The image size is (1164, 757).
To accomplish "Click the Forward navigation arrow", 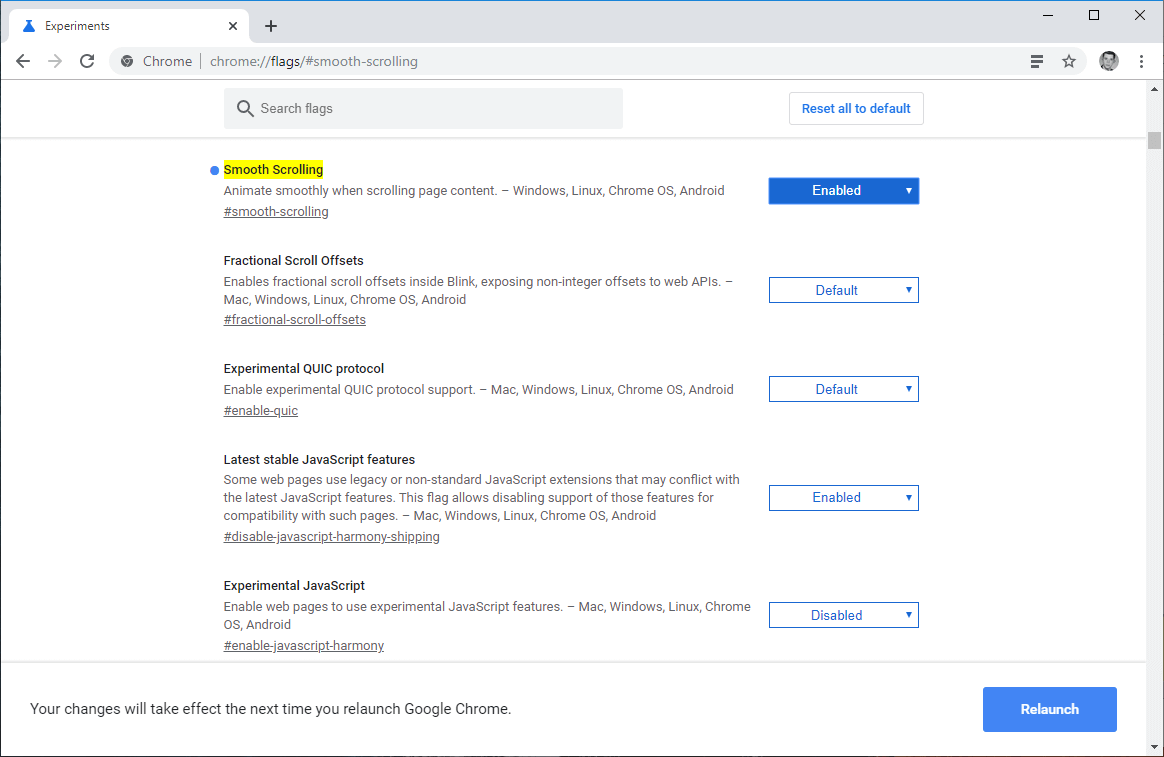I will click(x=55, y=61).
